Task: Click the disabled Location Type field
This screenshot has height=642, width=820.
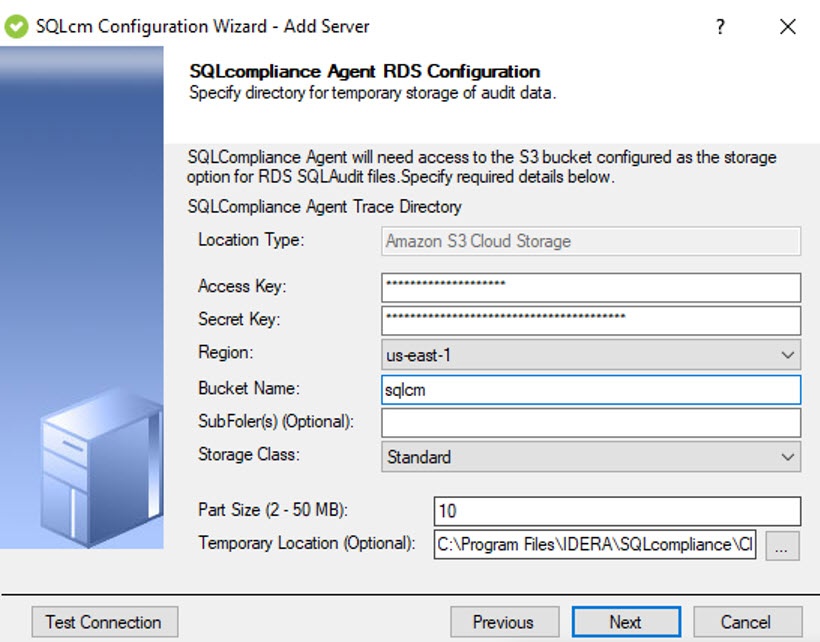Action: (591, 240)
